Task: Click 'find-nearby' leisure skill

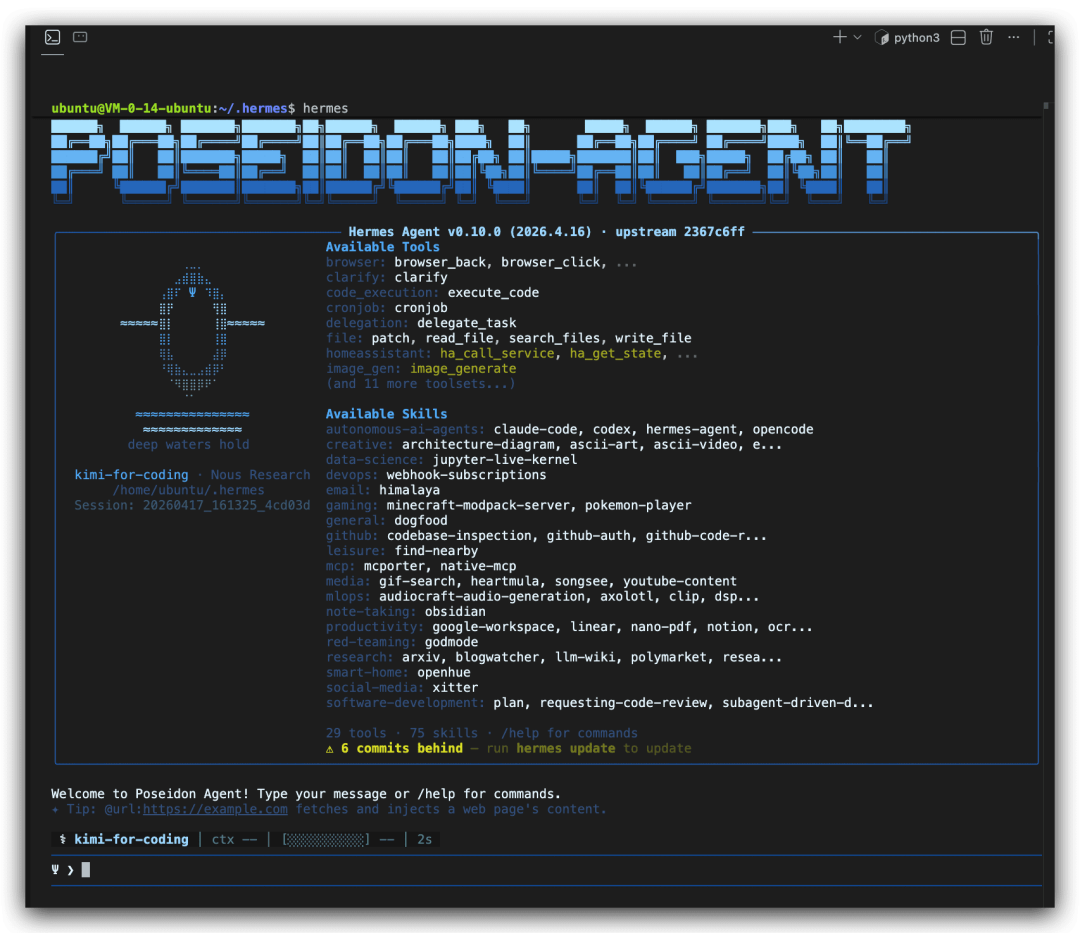Action: coord(436,551)
